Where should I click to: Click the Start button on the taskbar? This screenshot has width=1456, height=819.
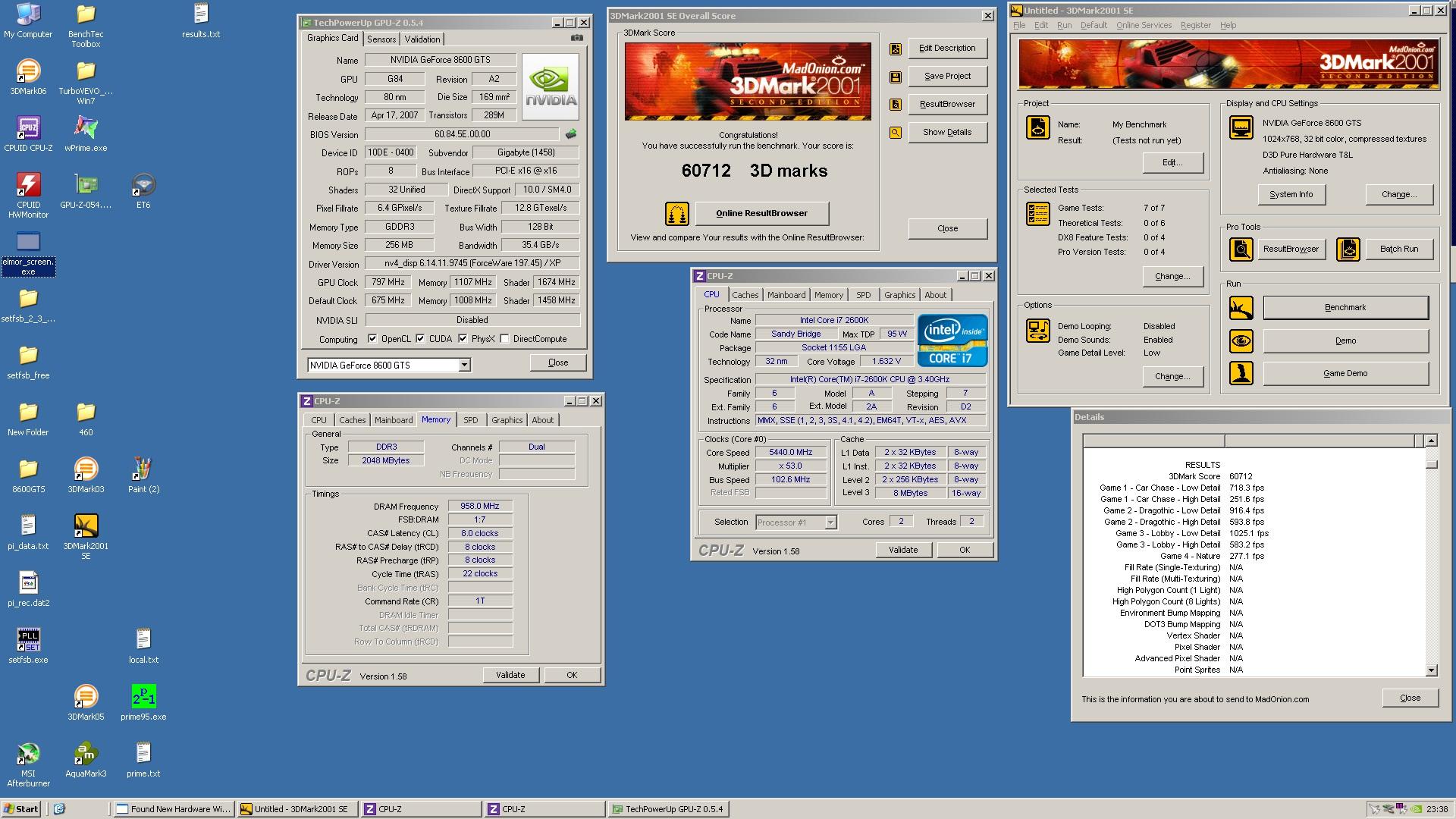[x=21, y=809]
